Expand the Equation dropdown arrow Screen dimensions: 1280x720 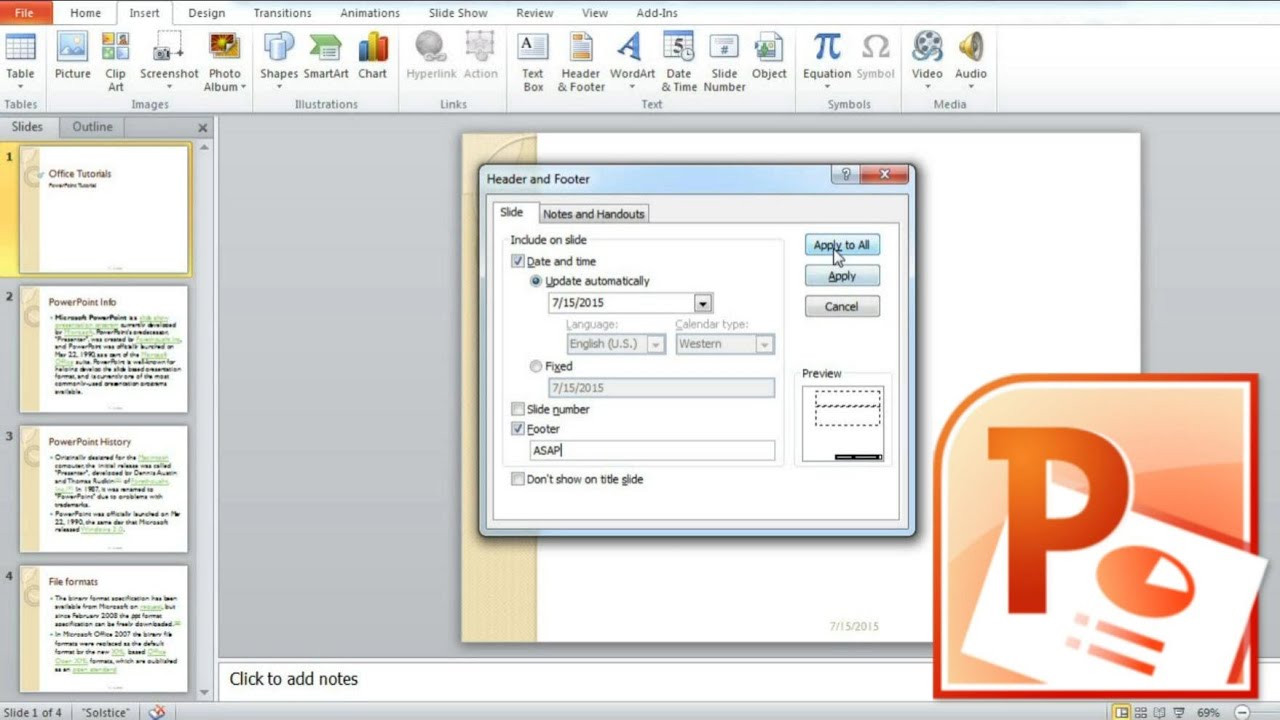(827, 88)
